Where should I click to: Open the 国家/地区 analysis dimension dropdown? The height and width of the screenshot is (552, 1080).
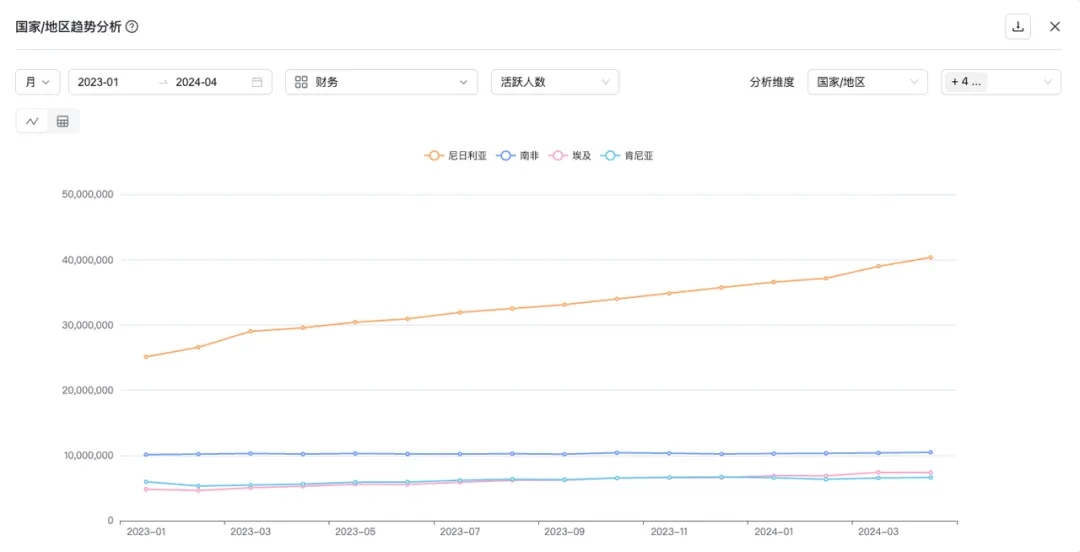pyautogui.click(x=867, y=82)
